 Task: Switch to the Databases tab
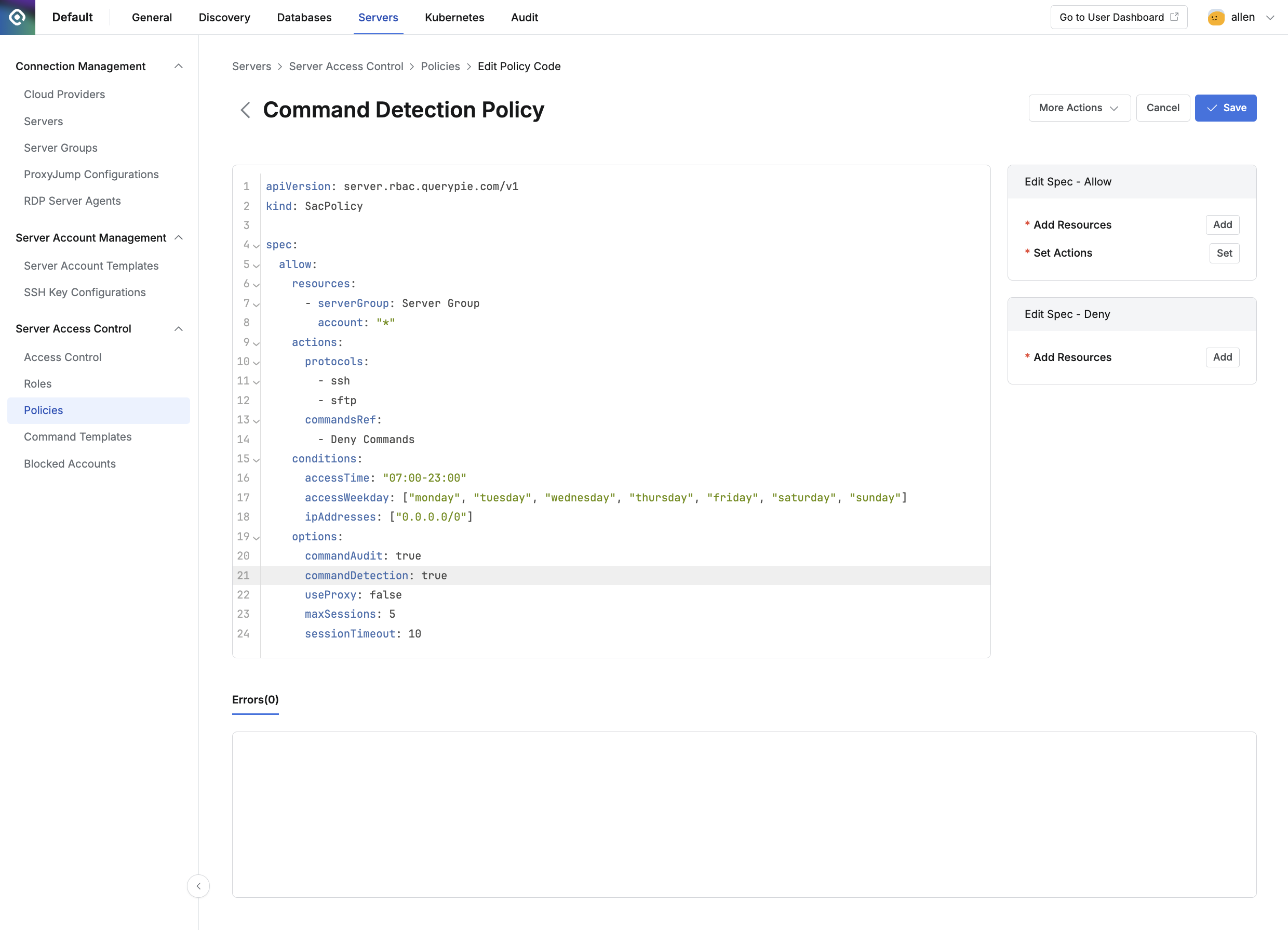click(x=304, y=18)
